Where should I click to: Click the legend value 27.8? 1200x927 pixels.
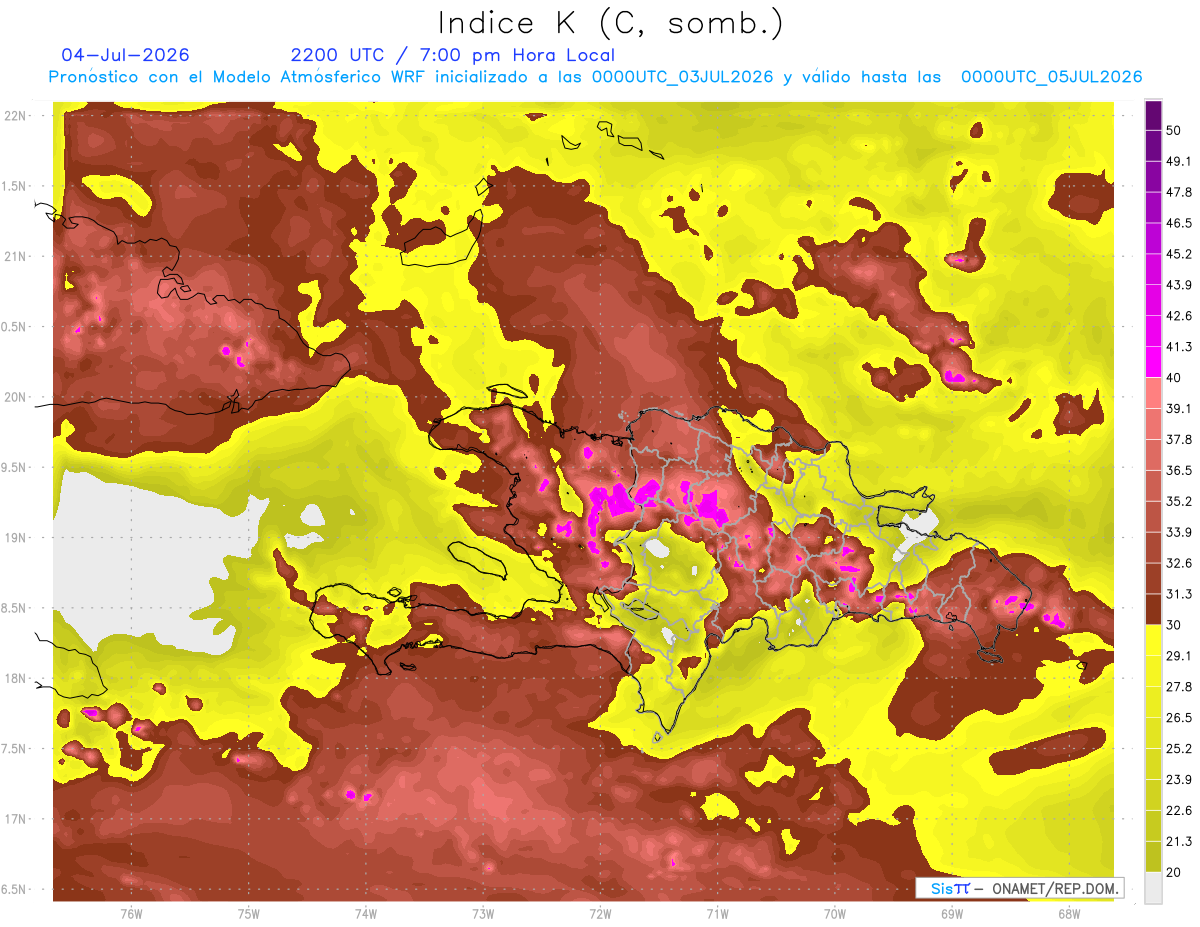(x=1179, y=687)
